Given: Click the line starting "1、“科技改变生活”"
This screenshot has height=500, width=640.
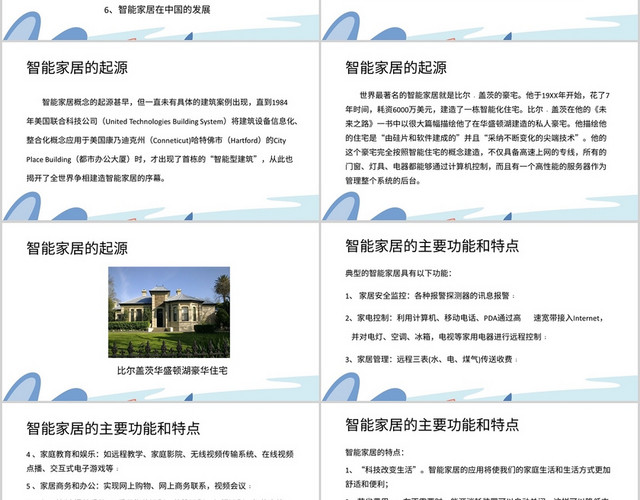Looking at the screenshot, I should (478, 470).
